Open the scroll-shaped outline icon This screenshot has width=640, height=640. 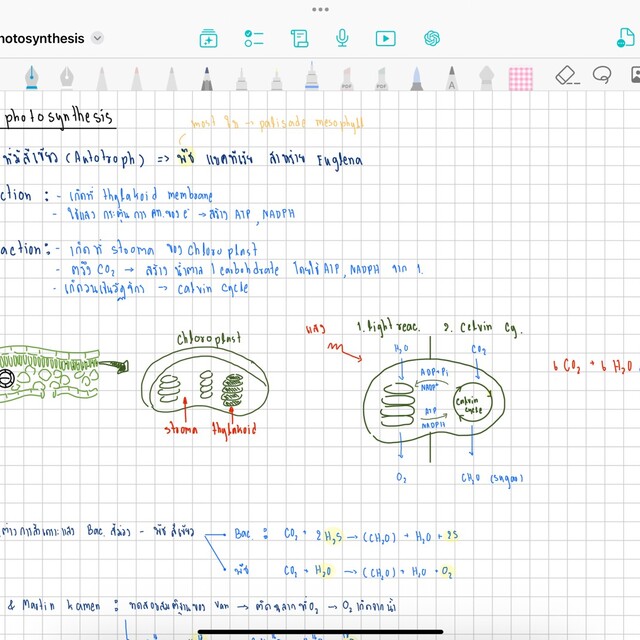point(299,38)
